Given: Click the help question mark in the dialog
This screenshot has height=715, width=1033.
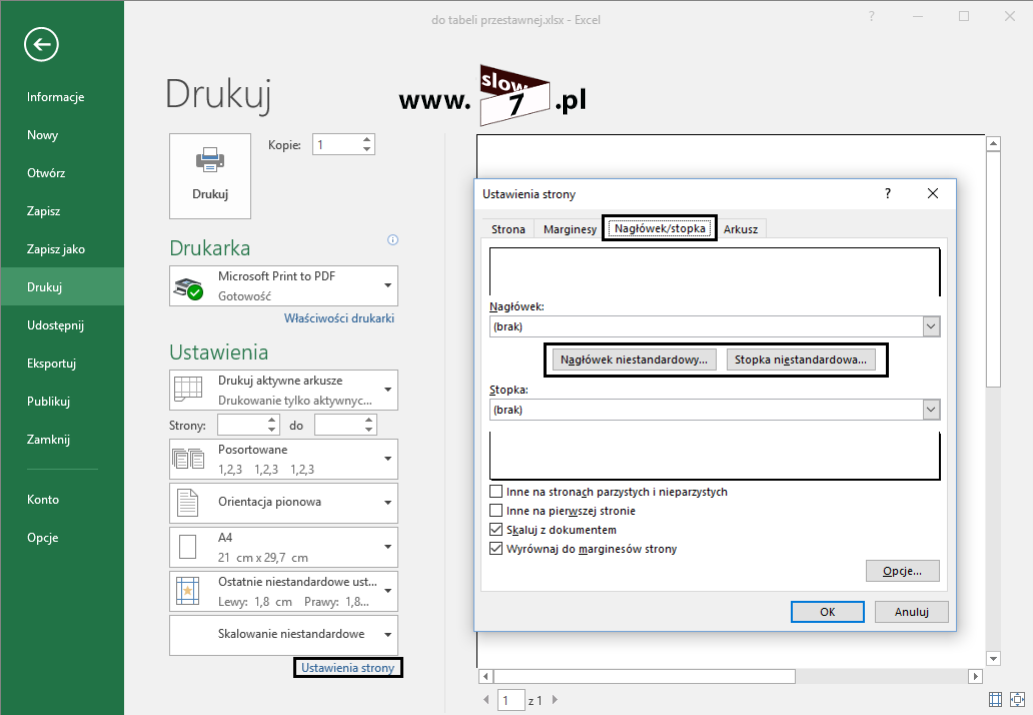Looking at the screenshot, I should pyautogui.click(x=887, y=194).
